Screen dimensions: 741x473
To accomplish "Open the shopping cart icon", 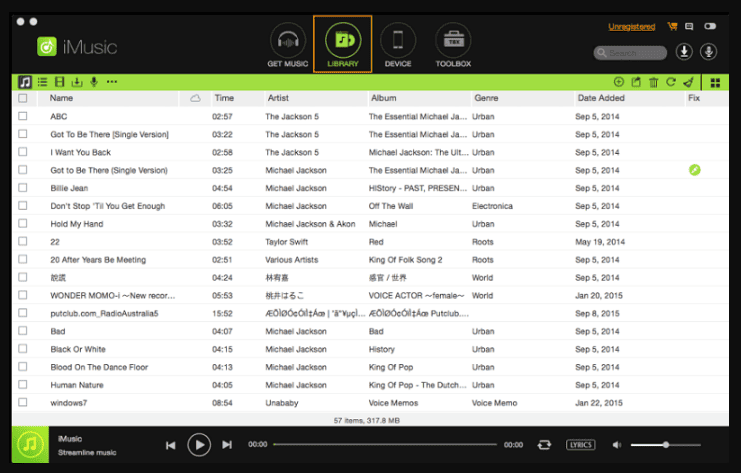I will pyautogui.click(x=672, y=26).
